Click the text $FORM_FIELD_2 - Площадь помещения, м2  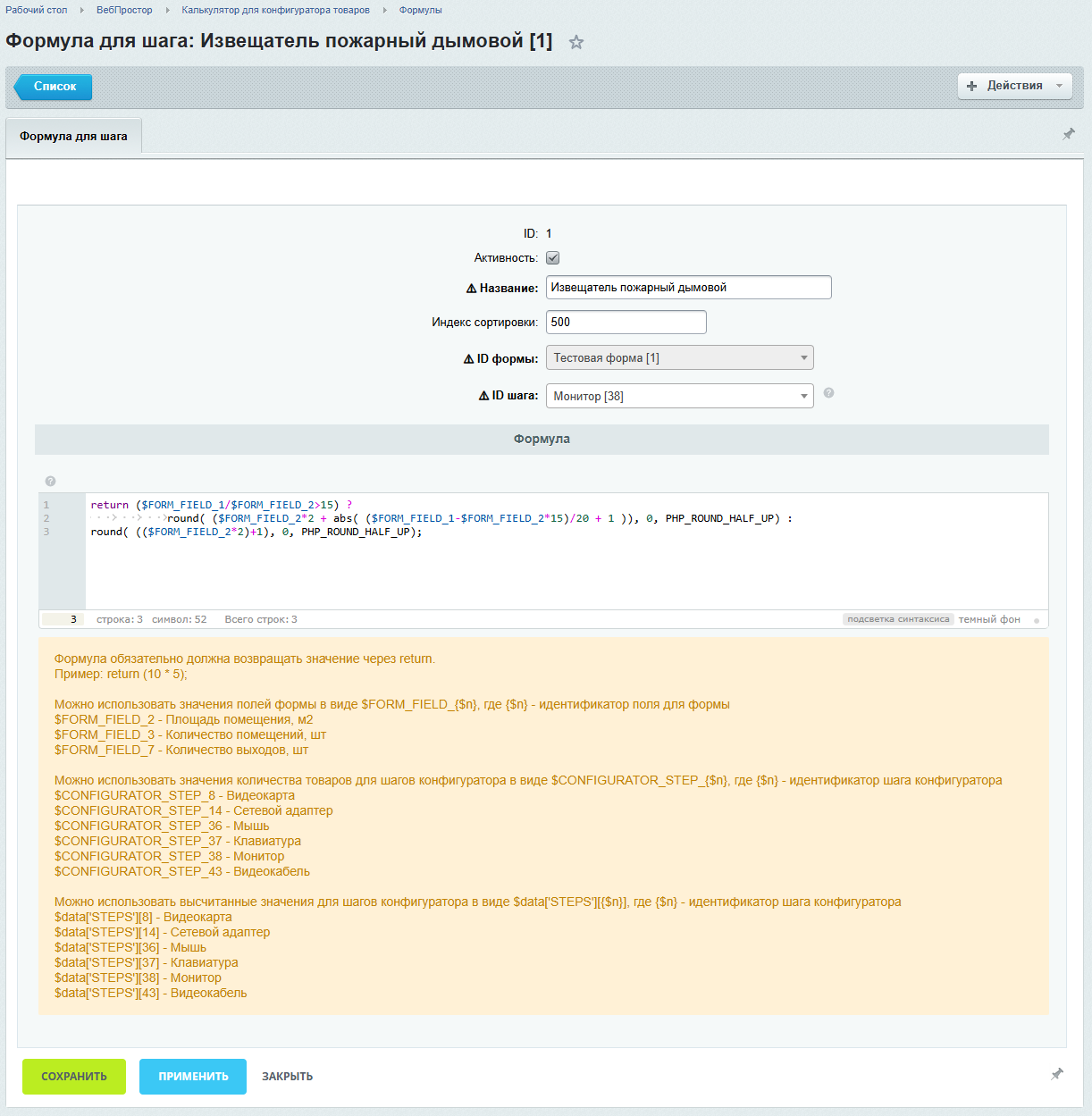[x=184, y=719]
